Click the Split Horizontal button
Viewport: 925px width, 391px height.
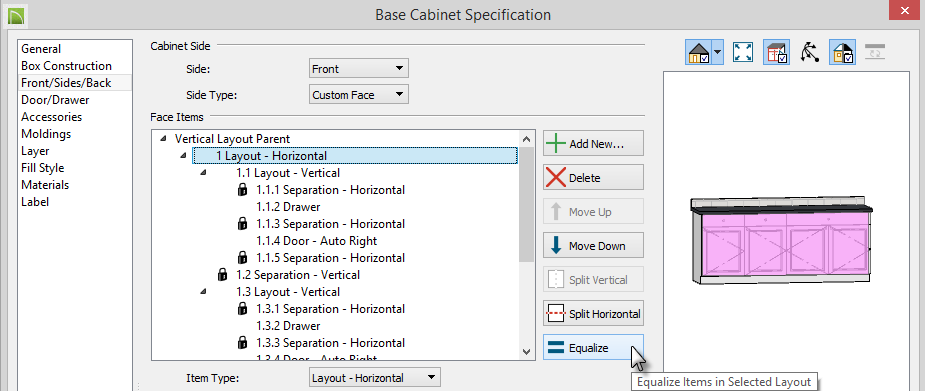593,314
